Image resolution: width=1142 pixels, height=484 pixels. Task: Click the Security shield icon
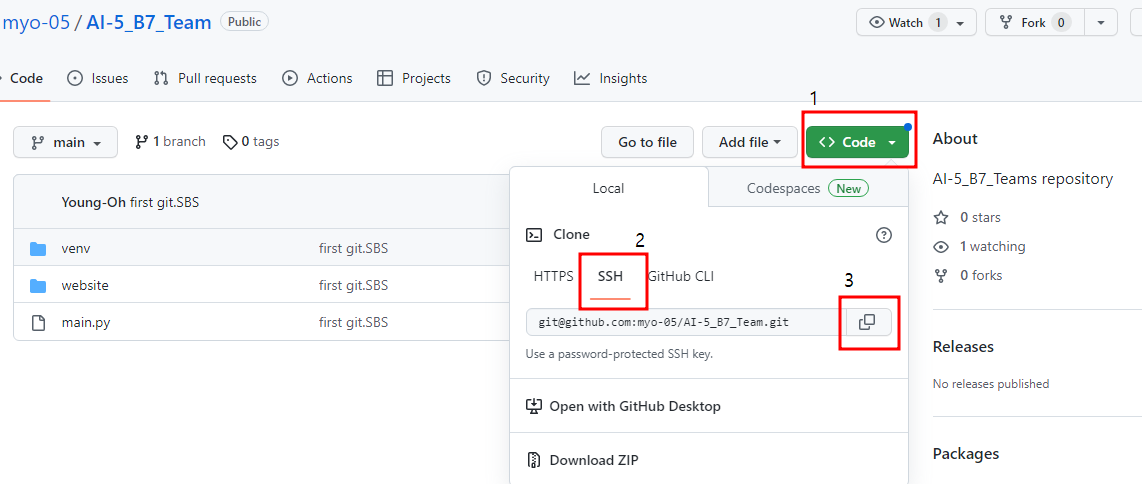(x=483, y=79)
